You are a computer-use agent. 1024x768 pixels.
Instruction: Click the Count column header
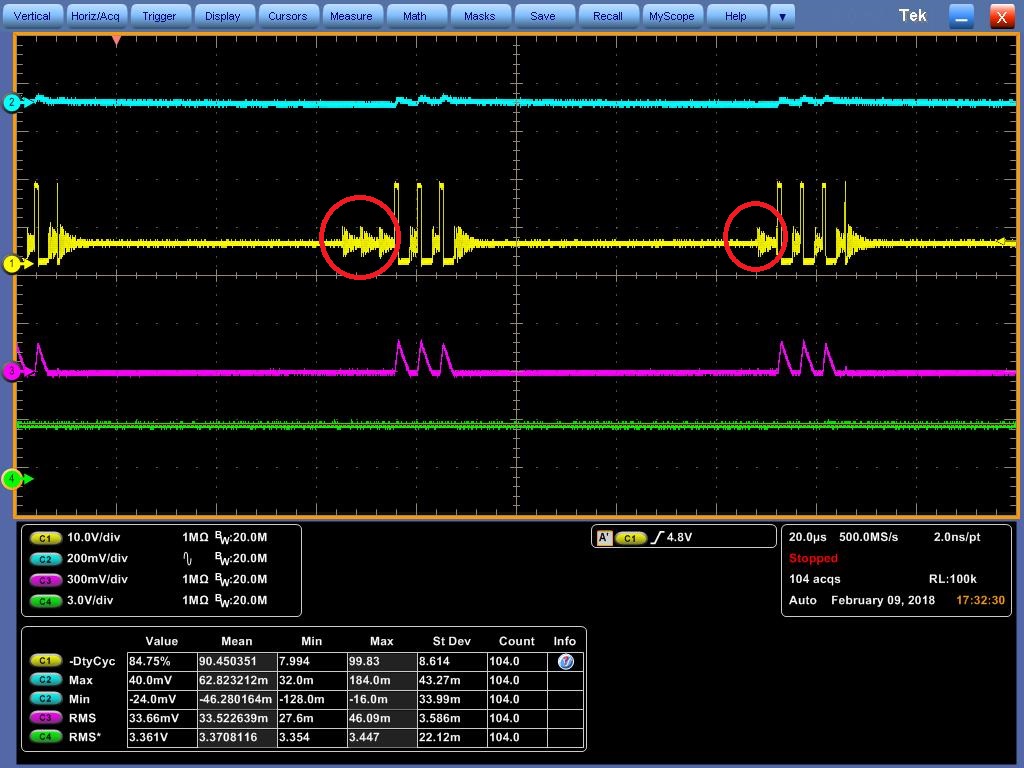tap(517, 641)
